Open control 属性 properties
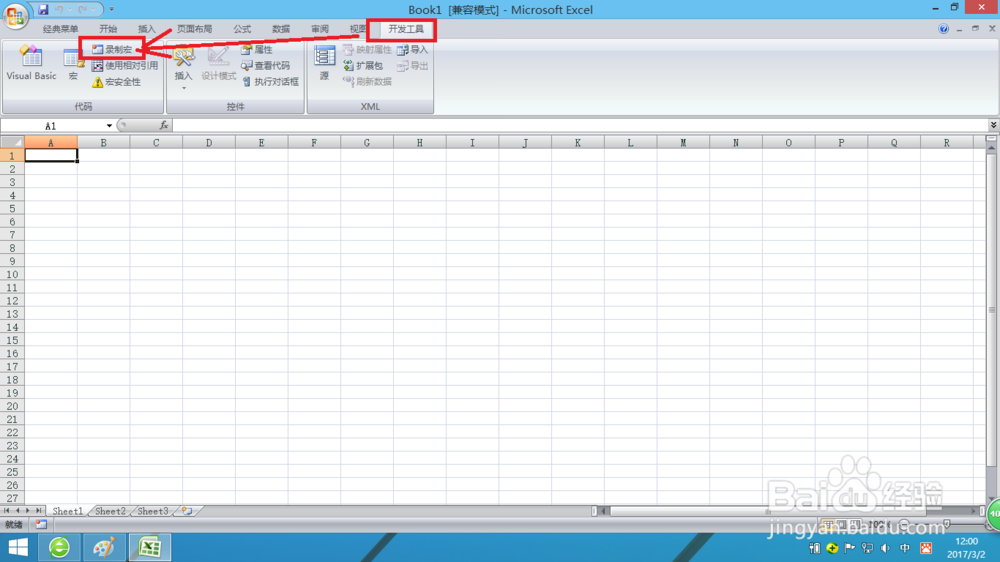This screenshot has width=1000, height=562. click(x=257, y=49)
